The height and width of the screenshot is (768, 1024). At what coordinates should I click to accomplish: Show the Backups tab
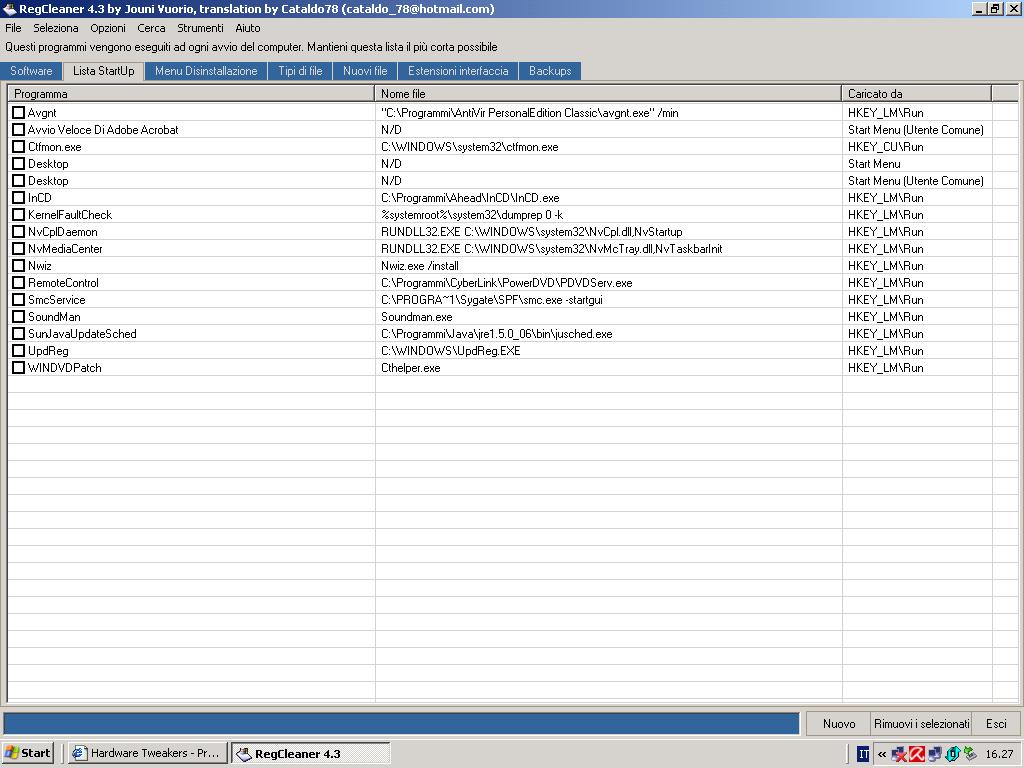[550, 71]
